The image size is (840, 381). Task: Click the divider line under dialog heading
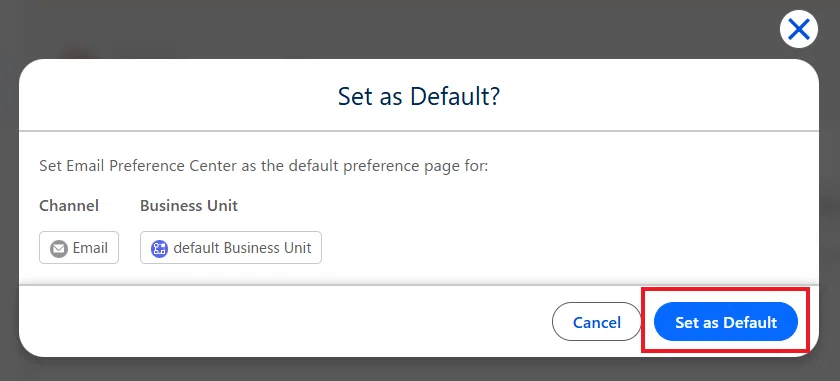coord(419,131)
